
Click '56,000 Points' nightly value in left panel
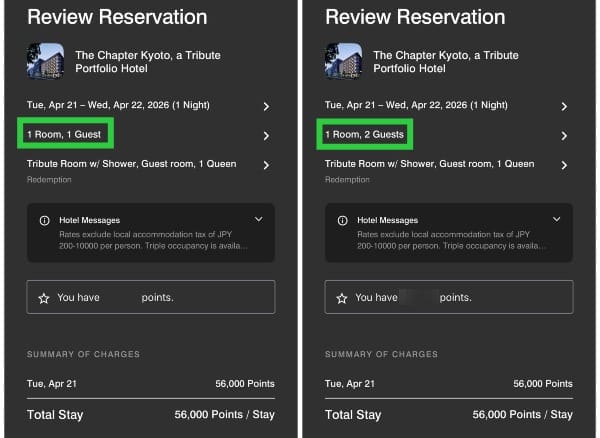coord(245,384)
